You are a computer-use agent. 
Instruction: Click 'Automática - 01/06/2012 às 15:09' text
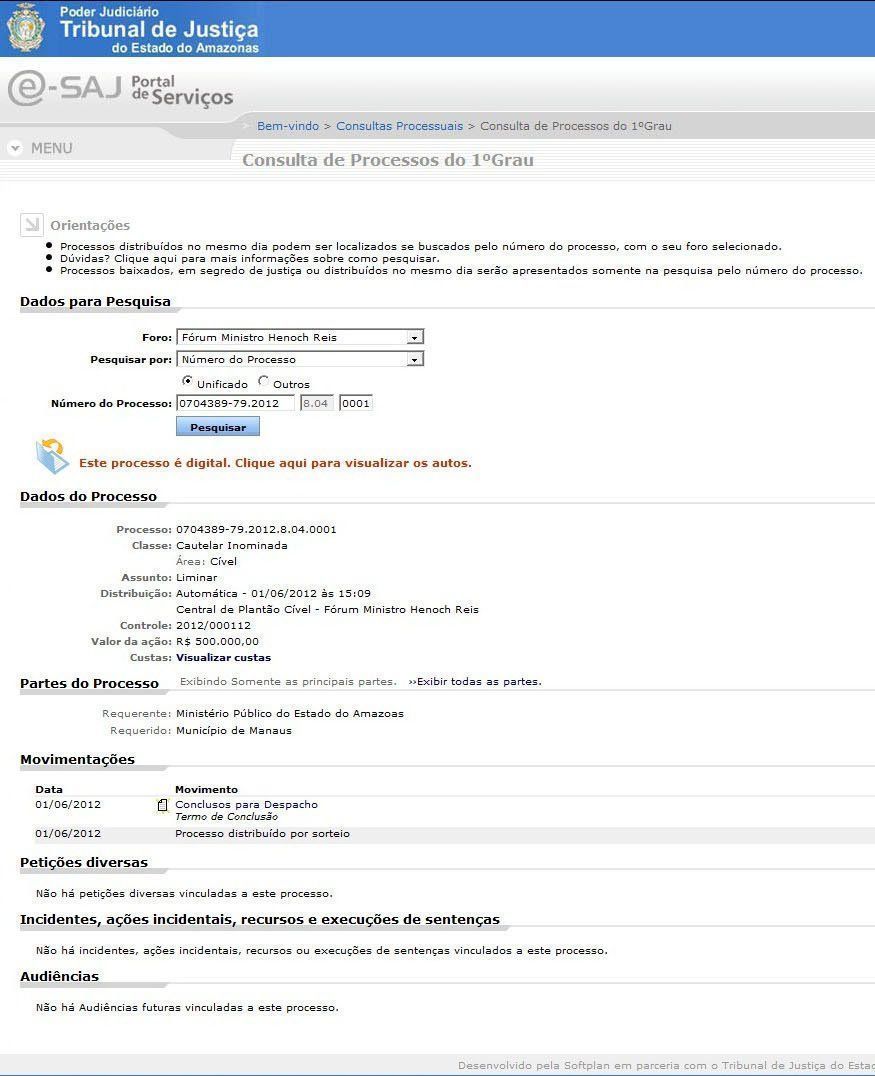(x=273, y=594)
